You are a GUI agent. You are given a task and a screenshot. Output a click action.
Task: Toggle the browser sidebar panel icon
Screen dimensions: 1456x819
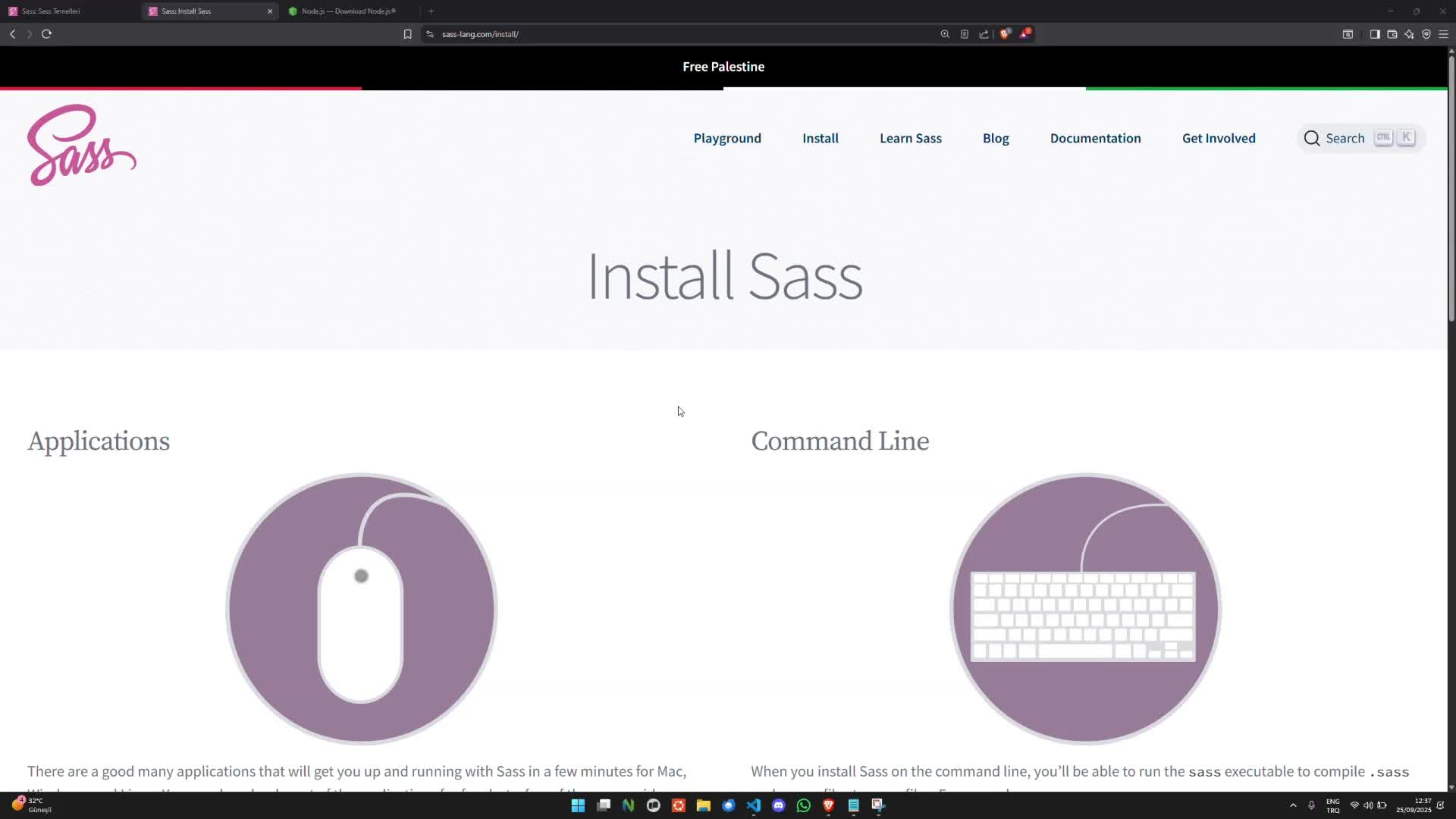1374,34
